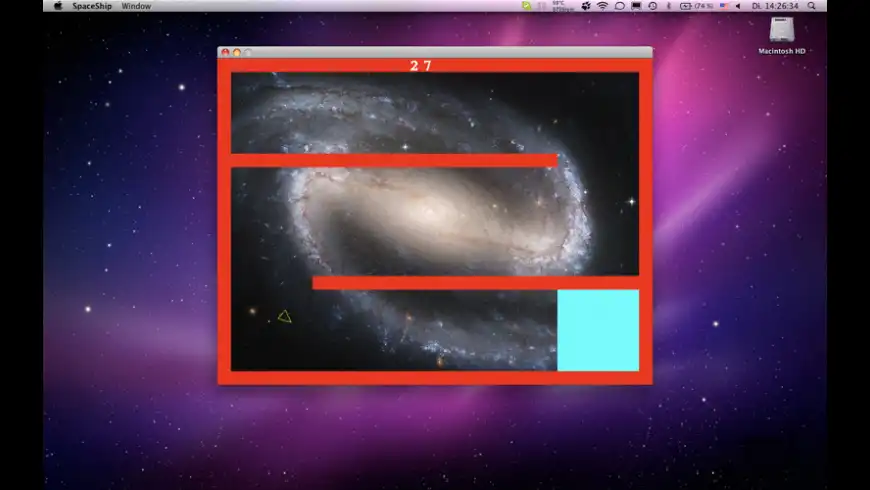Screen dimensions: 870x490
Task: Open the Apple menu
Action: 58,6
